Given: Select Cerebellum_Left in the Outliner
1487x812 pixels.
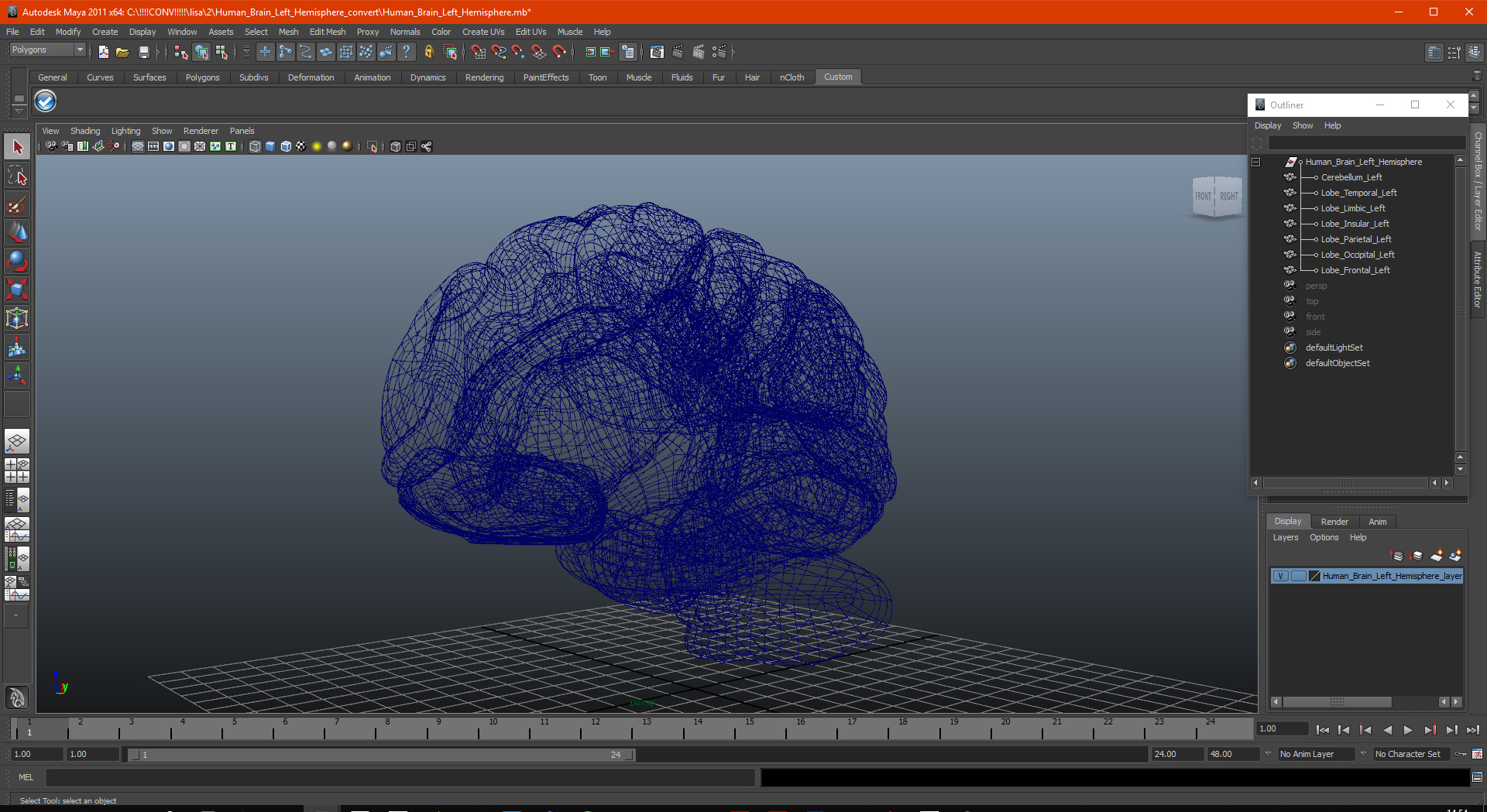Looking at the screenshot, I should [1351, 177].
